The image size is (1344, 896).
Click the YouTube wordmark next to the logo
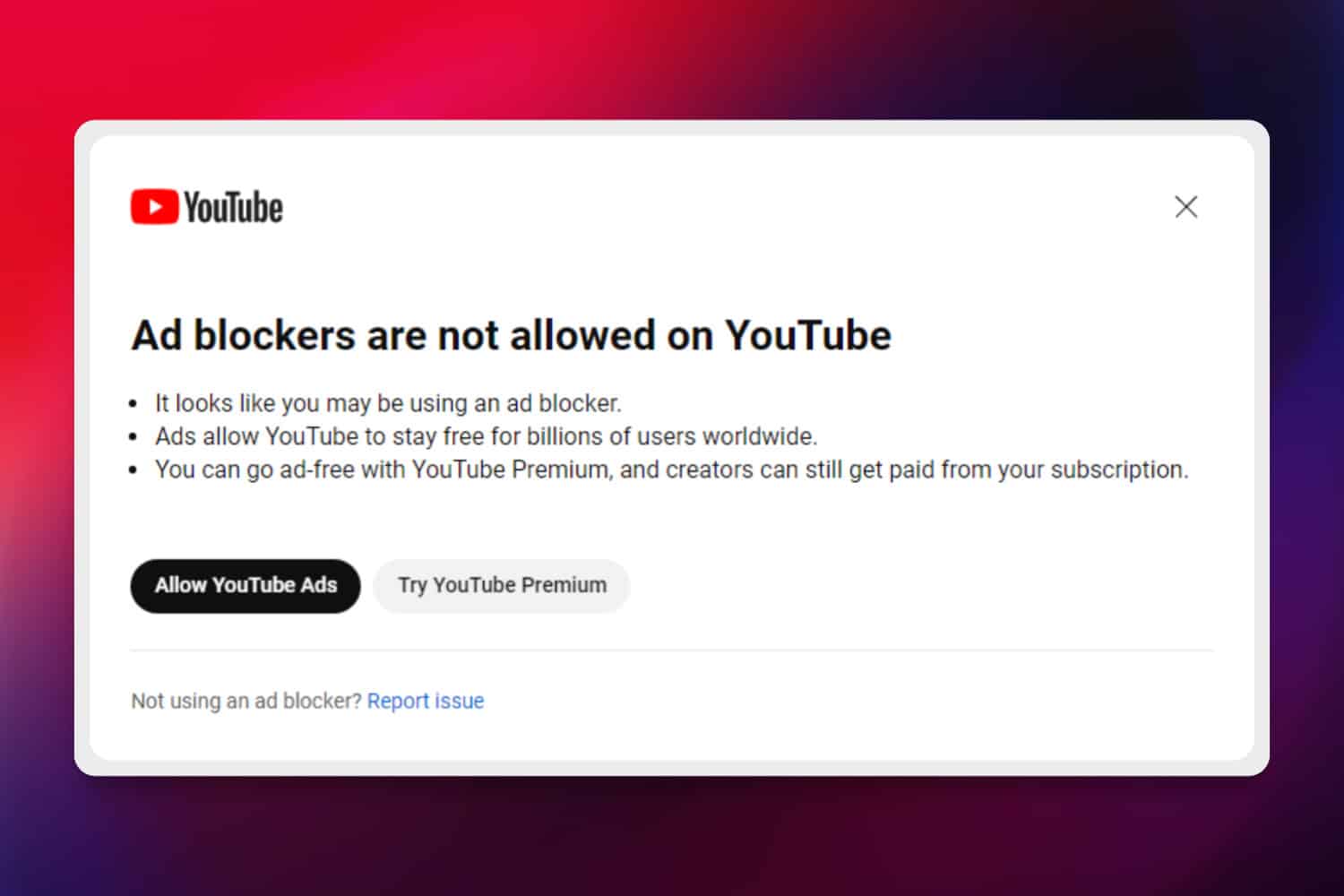pos(234,207)
